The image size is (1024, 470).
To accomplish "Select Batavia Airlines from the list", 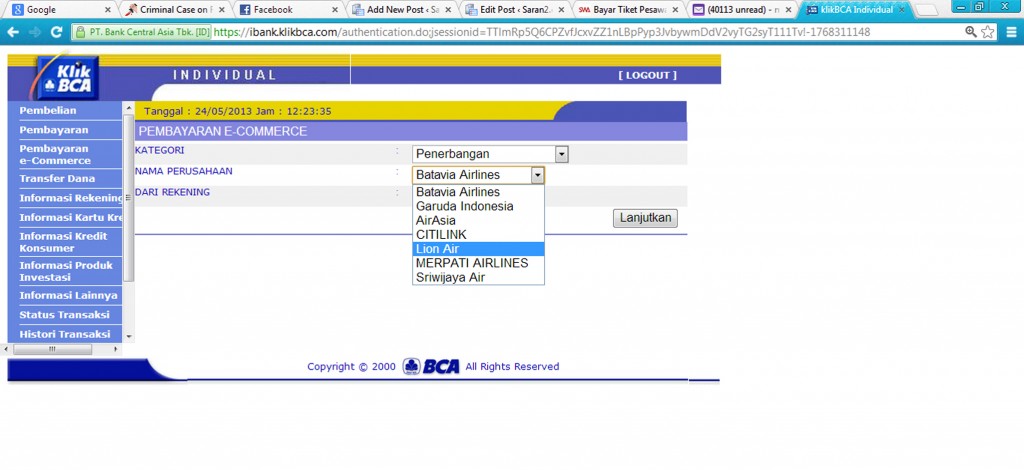I will [x=478, y=192].
